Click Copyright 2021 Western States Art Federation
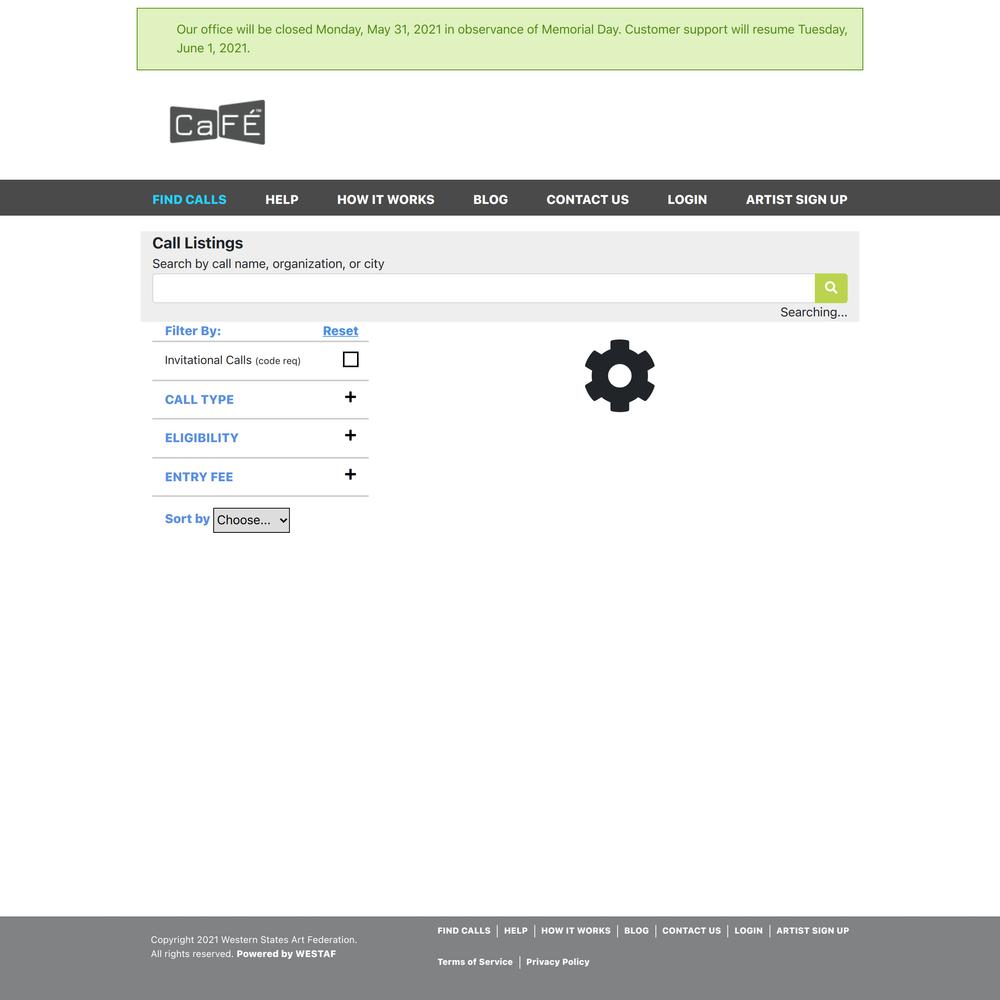The width and height of the screenshot is (1000, 1000). 254,939
